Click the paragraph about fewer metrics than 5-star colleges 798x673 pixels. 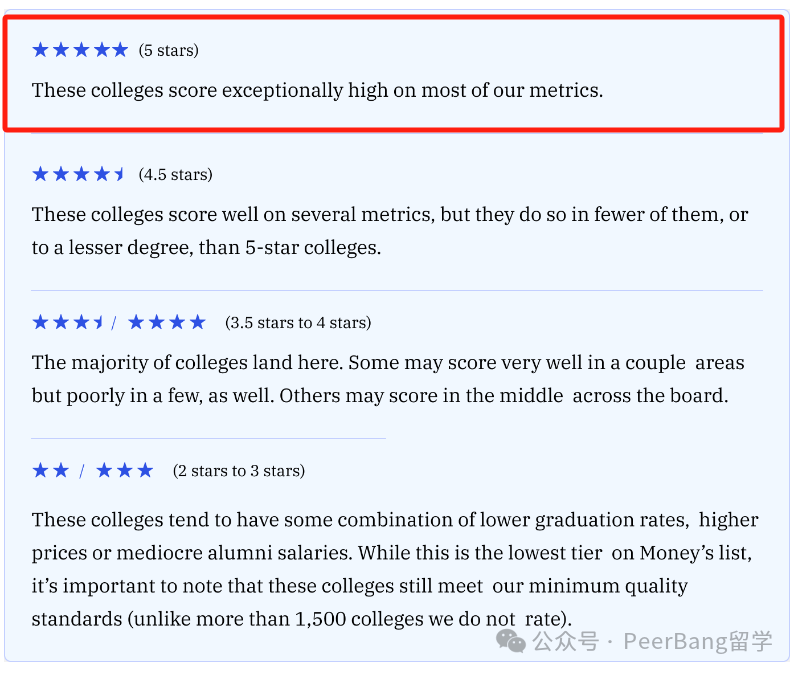pos(390,231)
